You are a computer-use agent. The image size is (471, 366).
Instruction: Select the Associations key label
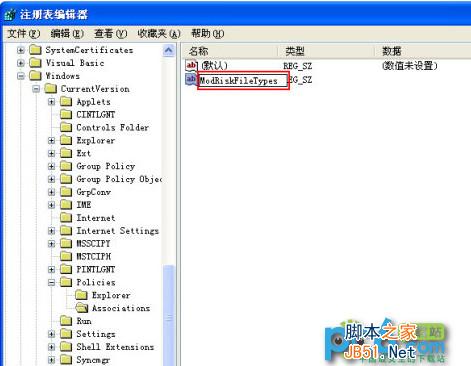[x=121, y=308]
